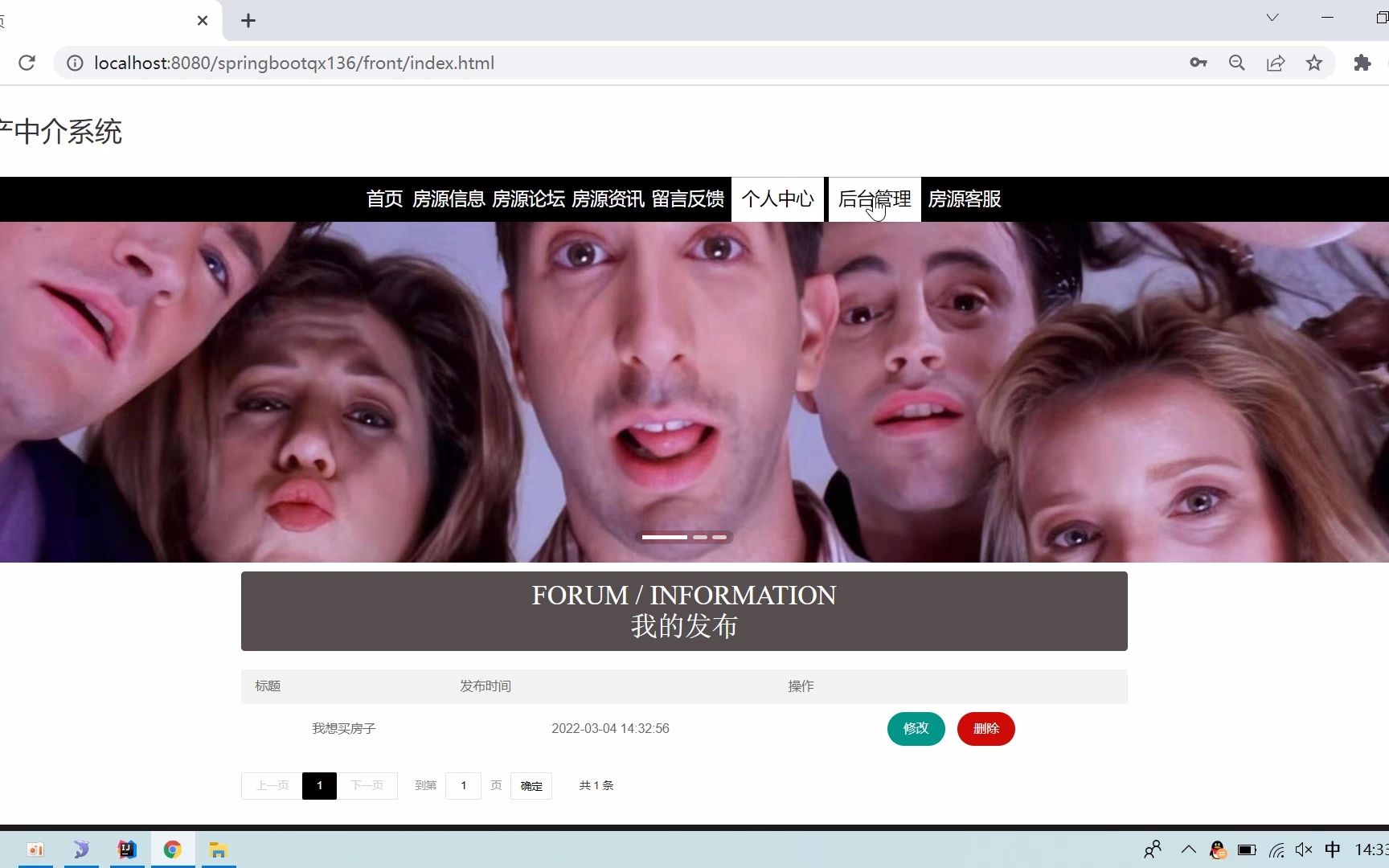The height and width of the screenshot is (868, 1389).
Task: Open 房源客服 menu item
Action: point(965,199)
